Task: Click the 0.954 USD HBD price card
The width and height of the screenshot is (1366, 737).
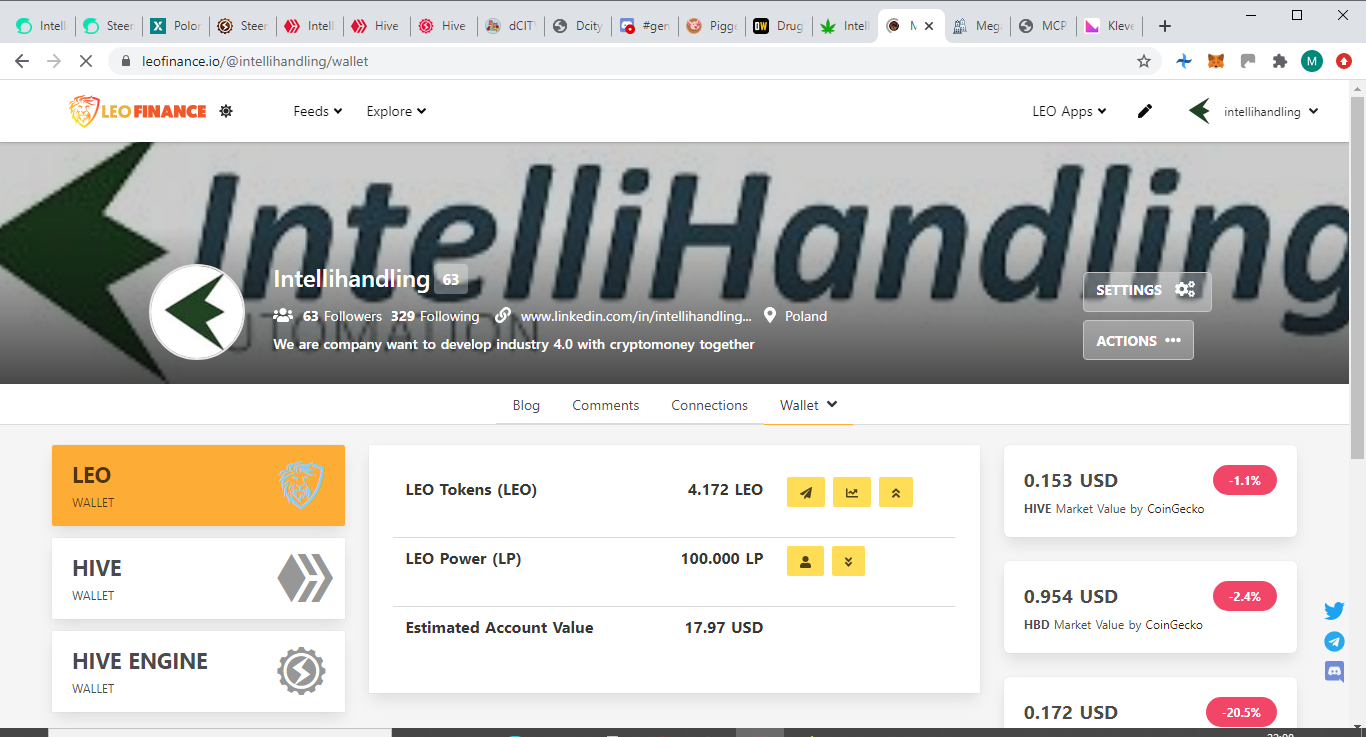Action: click(x=1150, y=607)
